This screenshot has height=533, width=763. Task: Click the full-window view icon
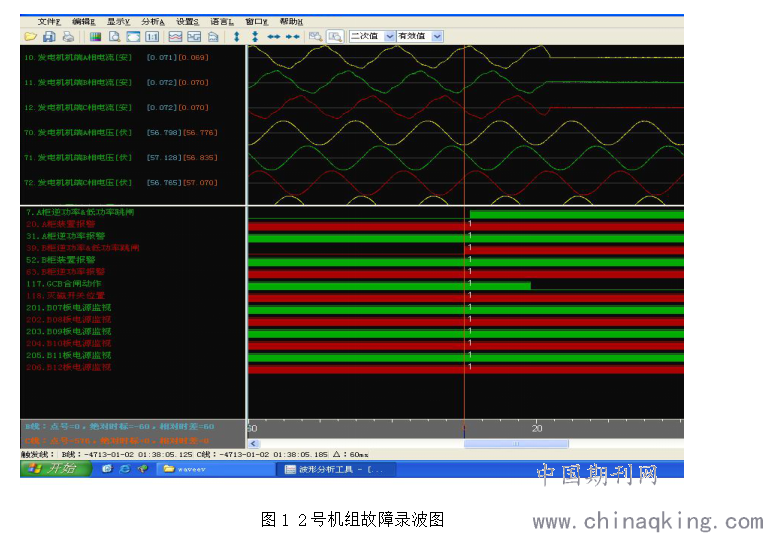tap(133, 37)
